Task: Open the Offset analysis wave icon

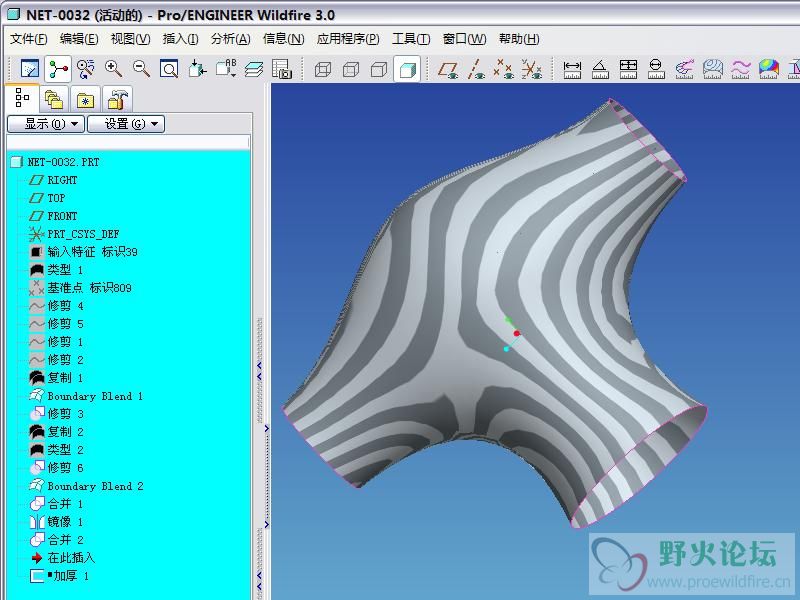Action: pyautogui.click(x=740, y=68)
